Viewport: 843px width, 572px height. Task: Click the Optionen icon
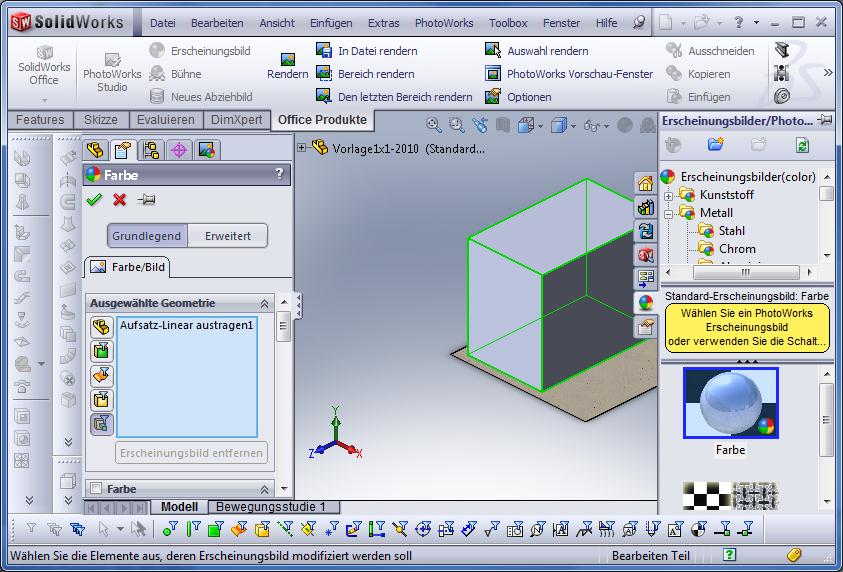click(492, 97)
